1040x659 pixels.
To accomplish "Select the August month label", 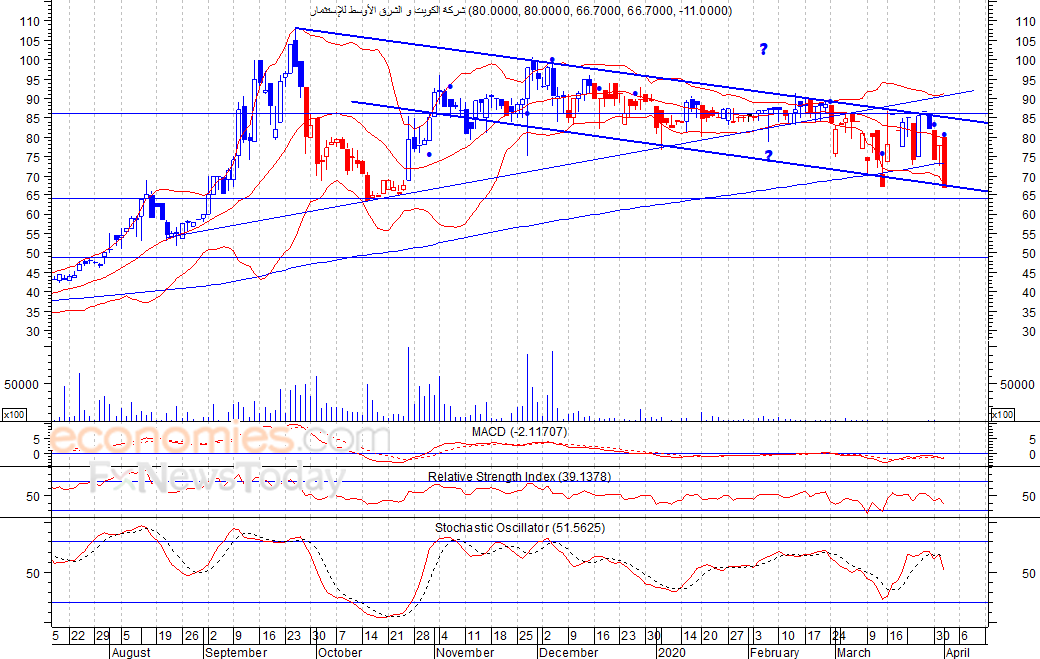I will (x=131, y=652).
